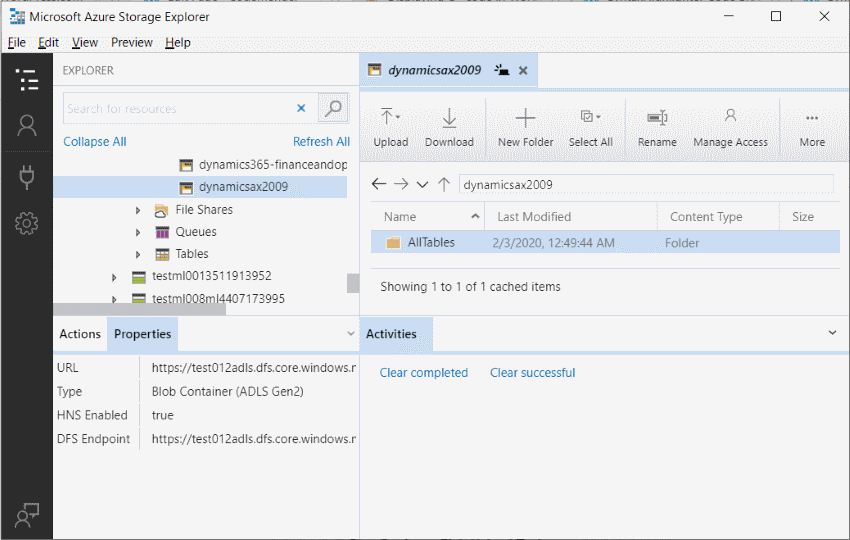This screenshot has width=850, height=540.
Task: Open the Preview menu
Action: pyautogui.click(x=132, y=42)
